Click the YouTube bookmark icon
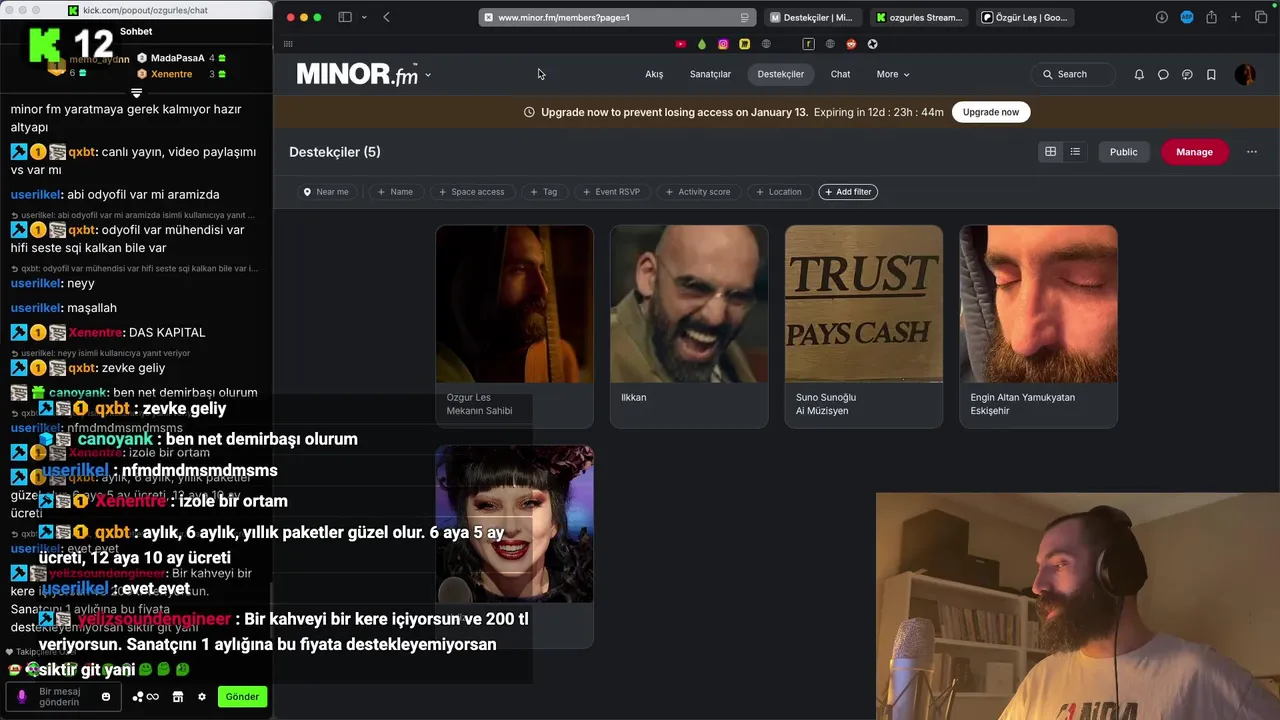Screen dimensions: 1280x720 click(x=681, y=44)
